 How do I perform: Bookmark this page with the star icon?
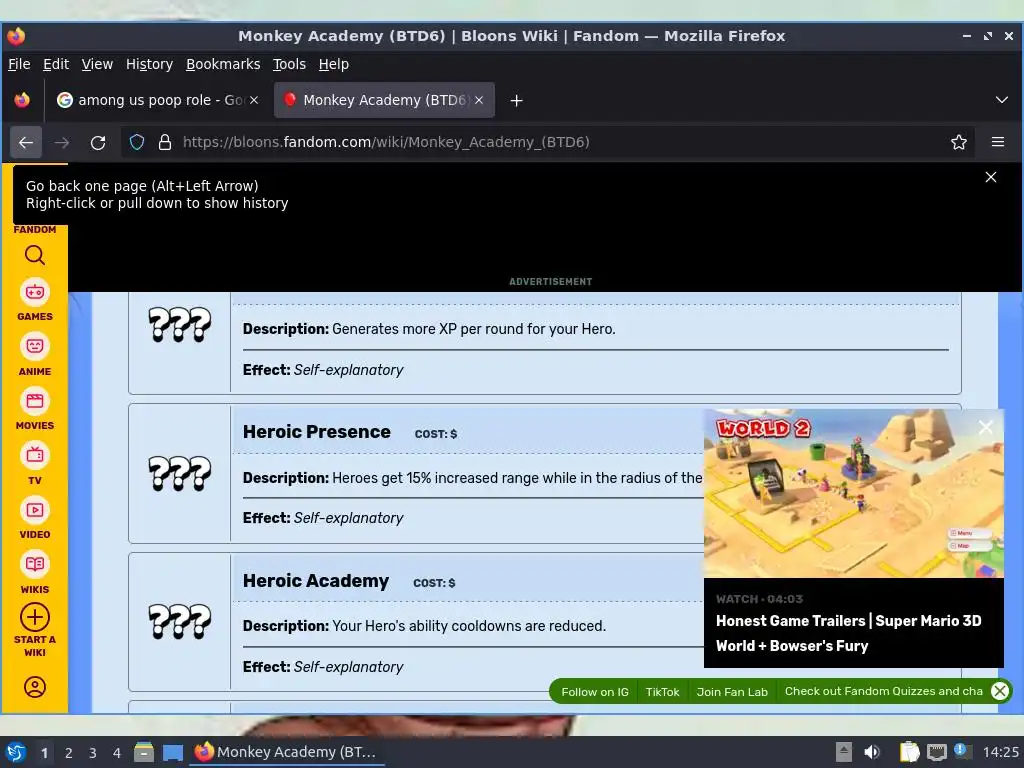point(959,142)
